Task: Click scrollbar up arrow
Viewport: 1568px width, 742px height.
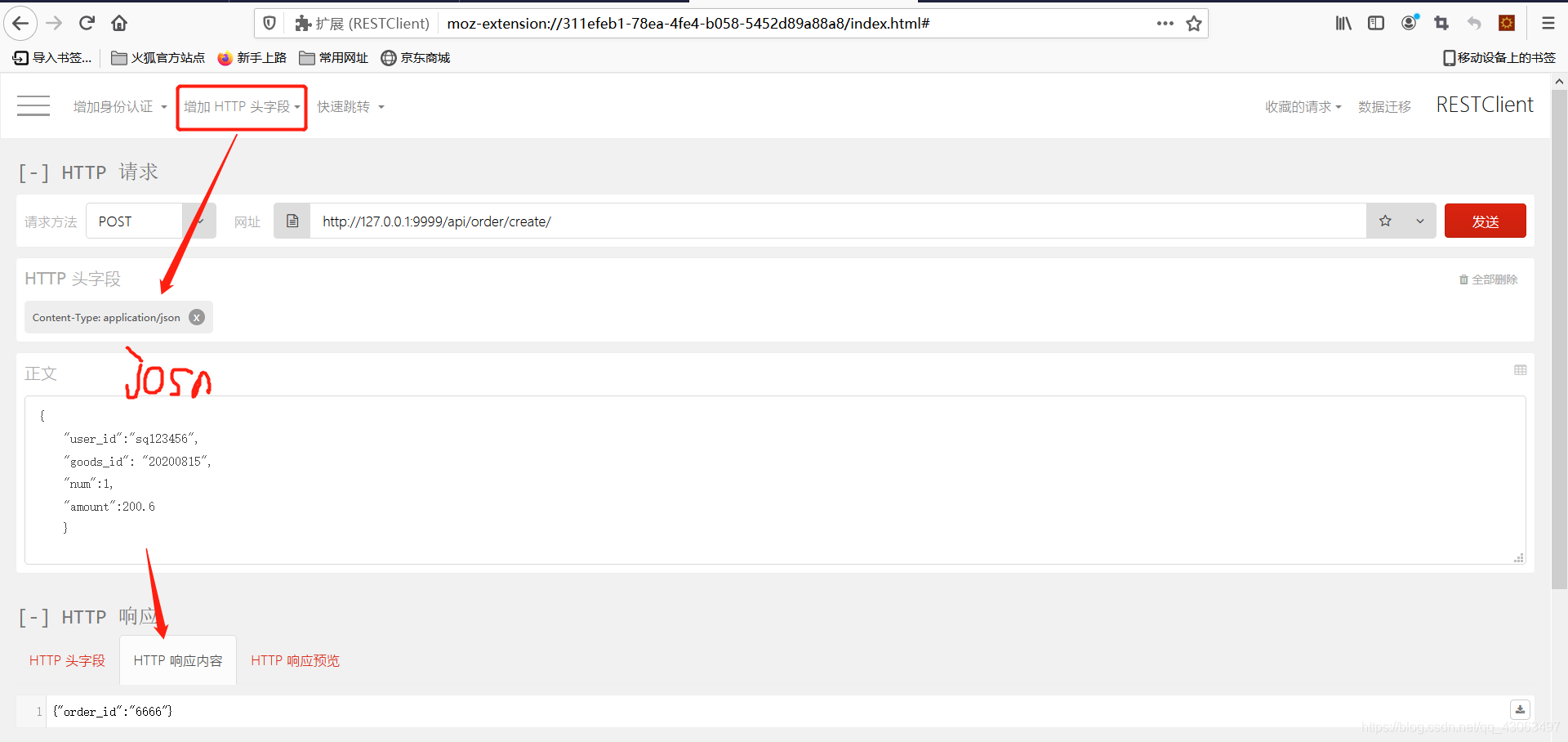Action: coord(1559,82)
